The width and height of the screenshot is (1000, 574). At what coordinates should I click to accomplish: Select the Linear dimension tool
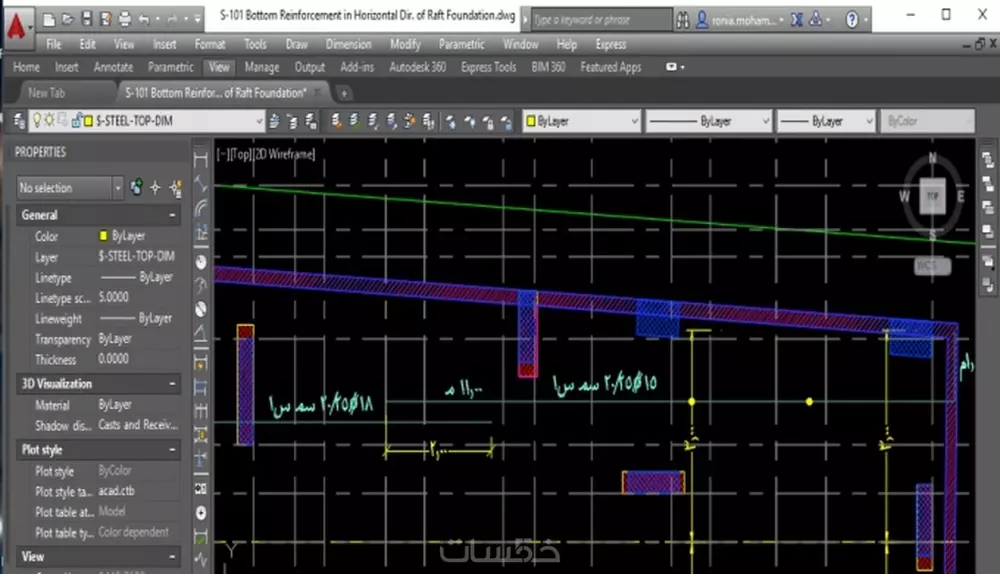pyautogui.click(x=201, y=158)
